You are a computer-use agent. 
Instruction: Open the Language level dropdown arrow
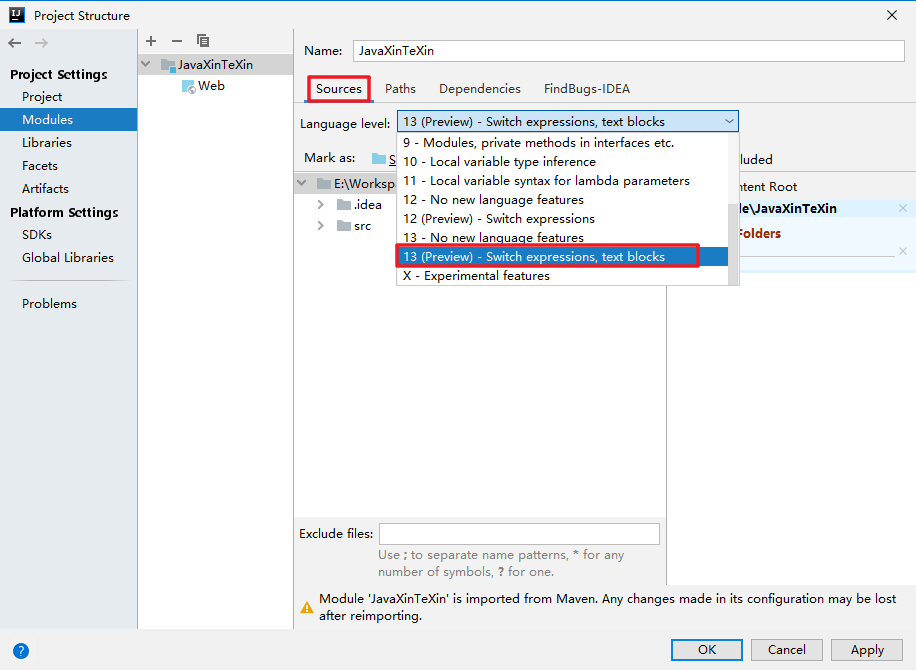click(x=729, y=121)
